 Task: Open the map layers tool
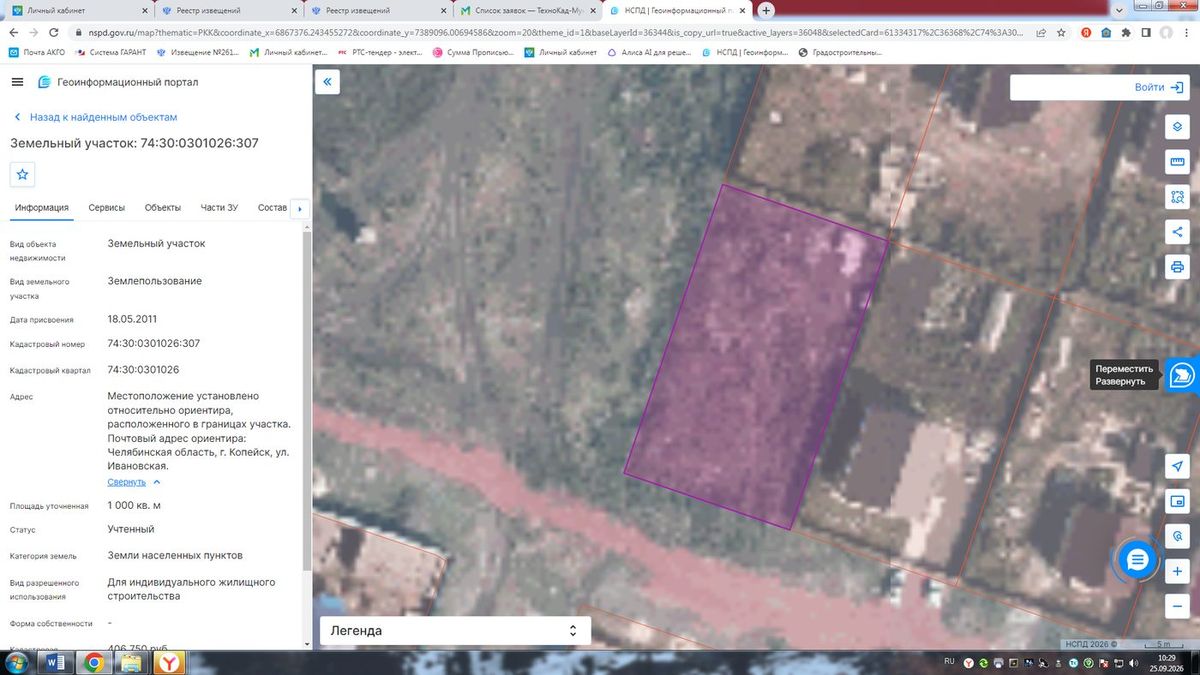[x=1177, y=127]
